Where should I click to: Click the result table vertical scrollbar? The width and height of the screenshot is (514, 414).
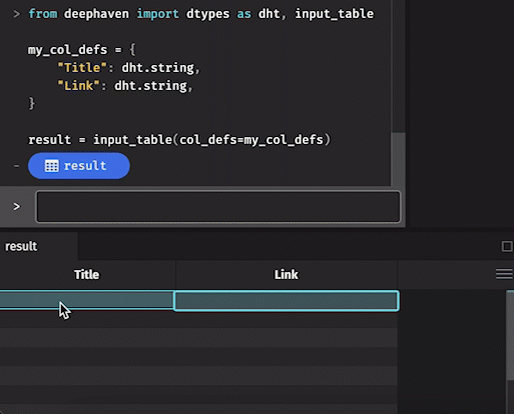point(510,352)
